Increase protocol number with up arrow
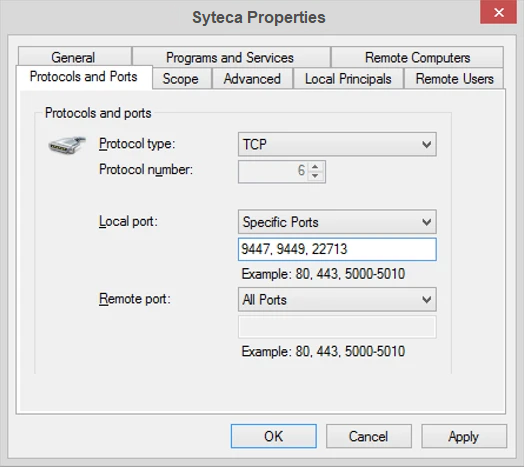Image resolution: width=524 pixels, height=467 pixels. [315, 166]
